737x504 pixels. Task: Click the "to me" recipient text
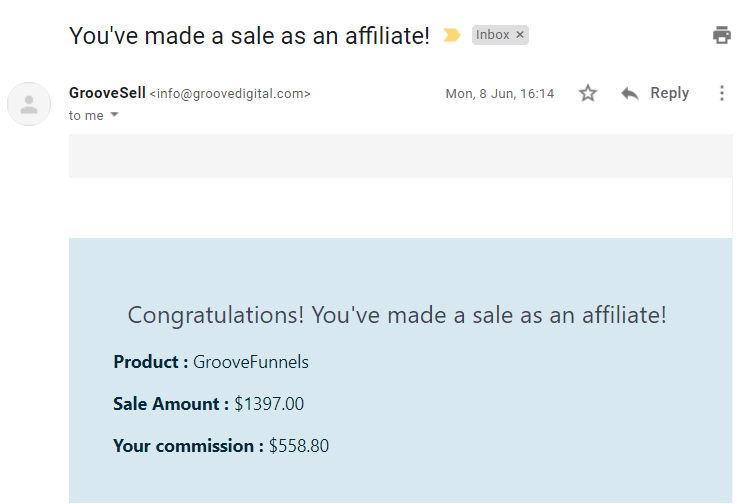pyautogui.click(x=86, y=115)
